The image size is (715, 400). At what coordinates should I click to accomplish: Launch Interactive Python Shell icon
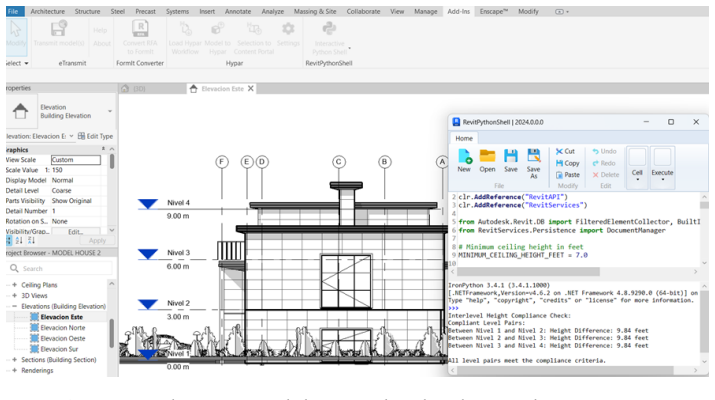[x=329, y=29]
